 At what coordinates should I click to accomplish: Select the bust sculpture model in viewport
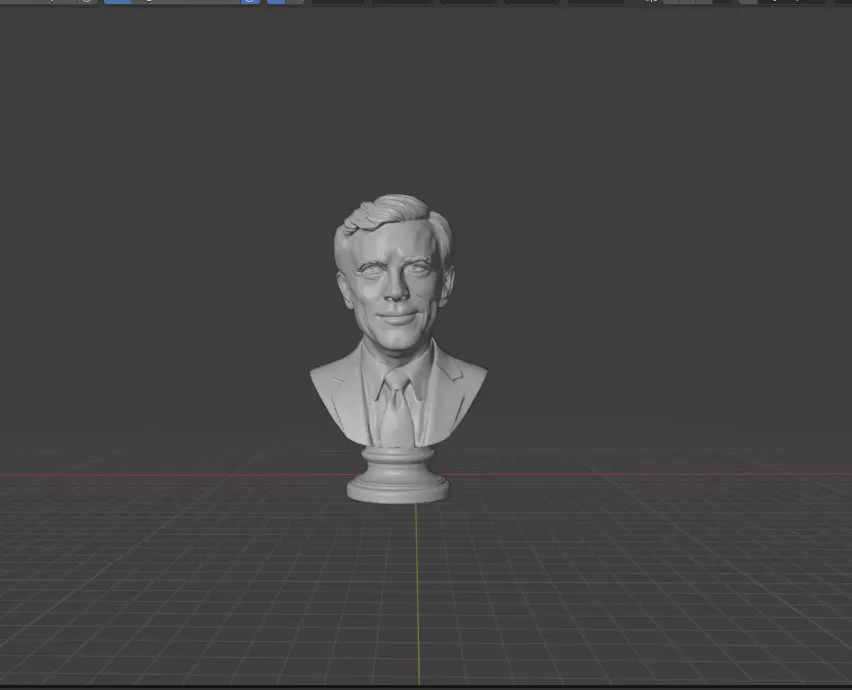[398, 348]
